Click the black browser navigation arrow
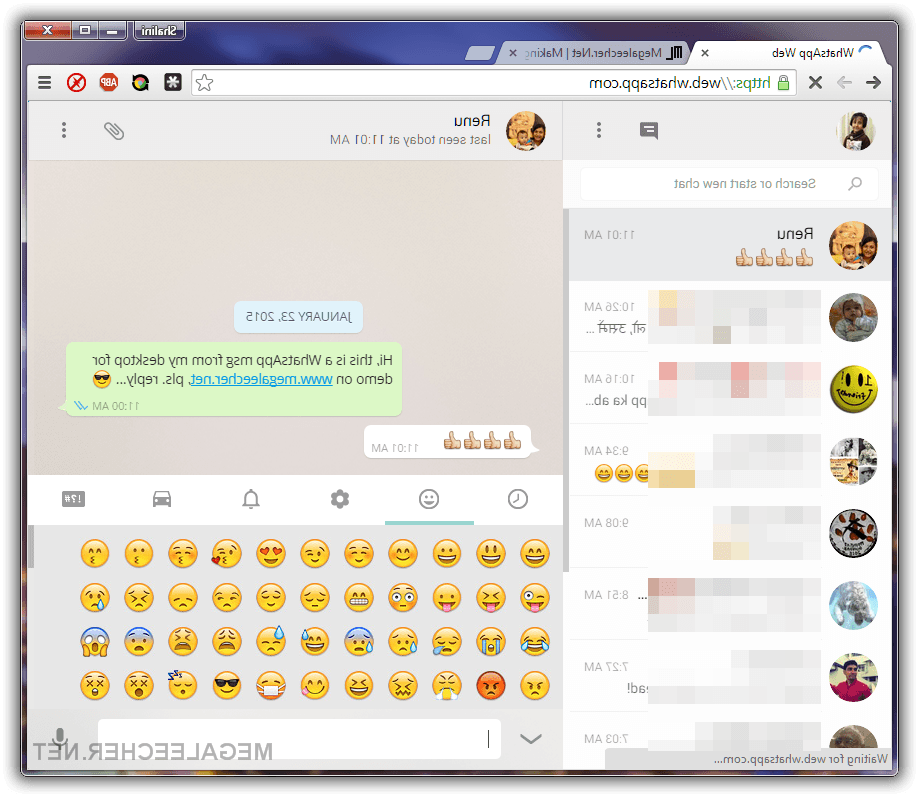919x797 pixels. click(x=873, y=83)
